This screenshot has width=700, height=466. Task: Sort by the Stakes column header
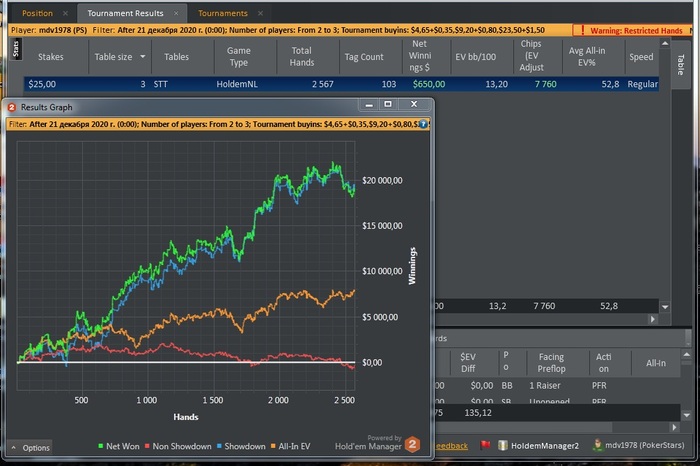pyautogui.click(x=50, y=57)
